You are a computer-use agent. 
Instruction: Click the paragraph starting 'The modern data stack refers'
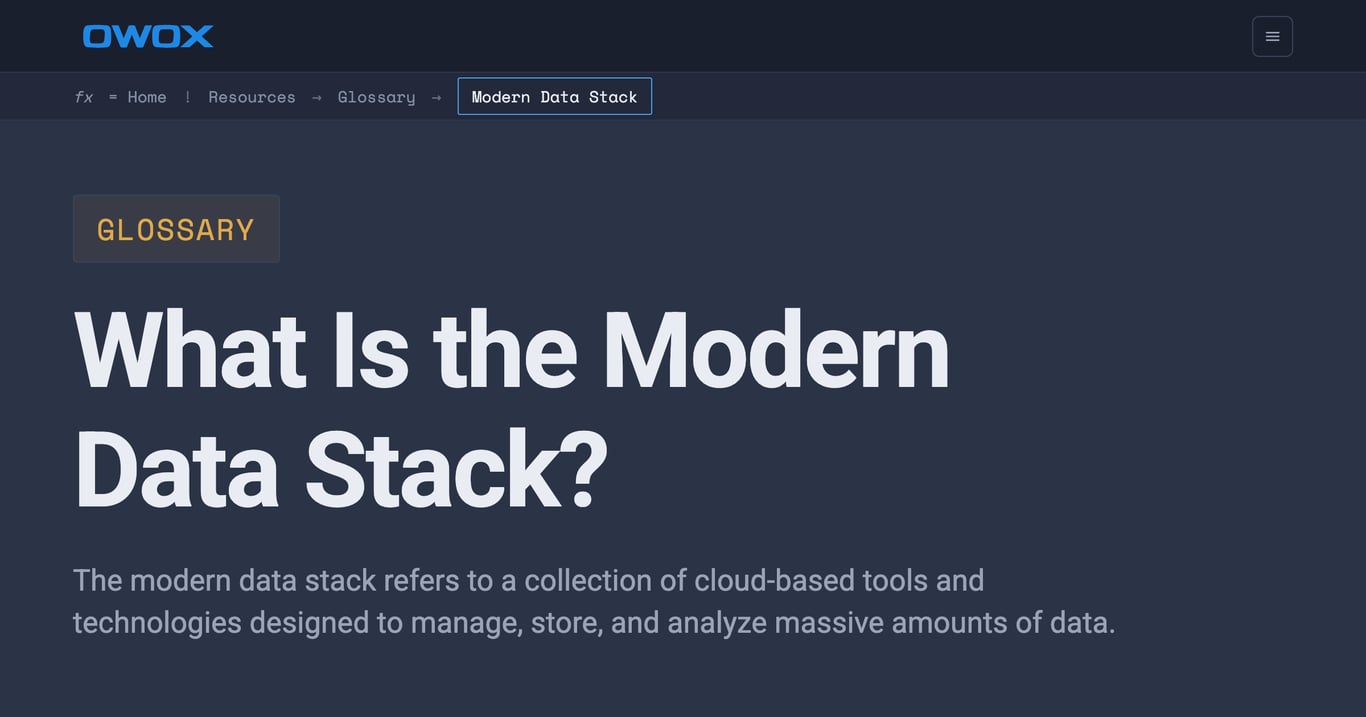[594, 601]
